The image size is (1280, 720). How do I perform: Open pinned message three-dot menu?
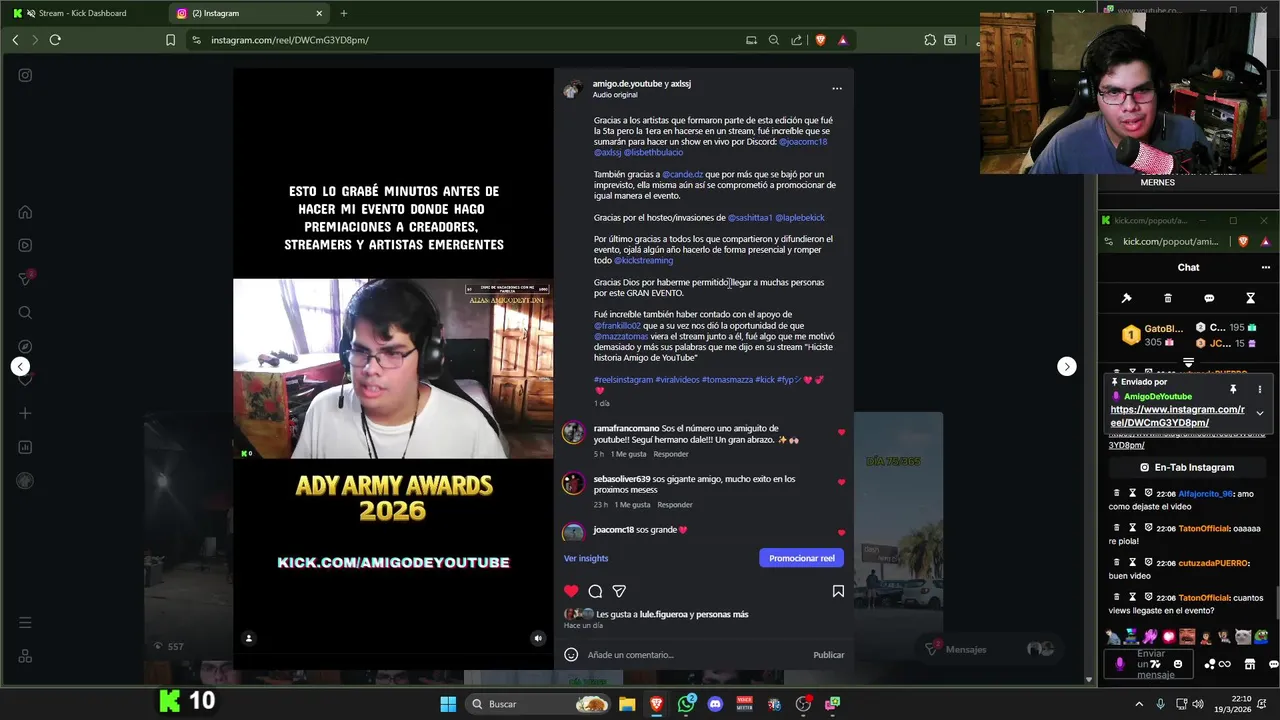1260,389
